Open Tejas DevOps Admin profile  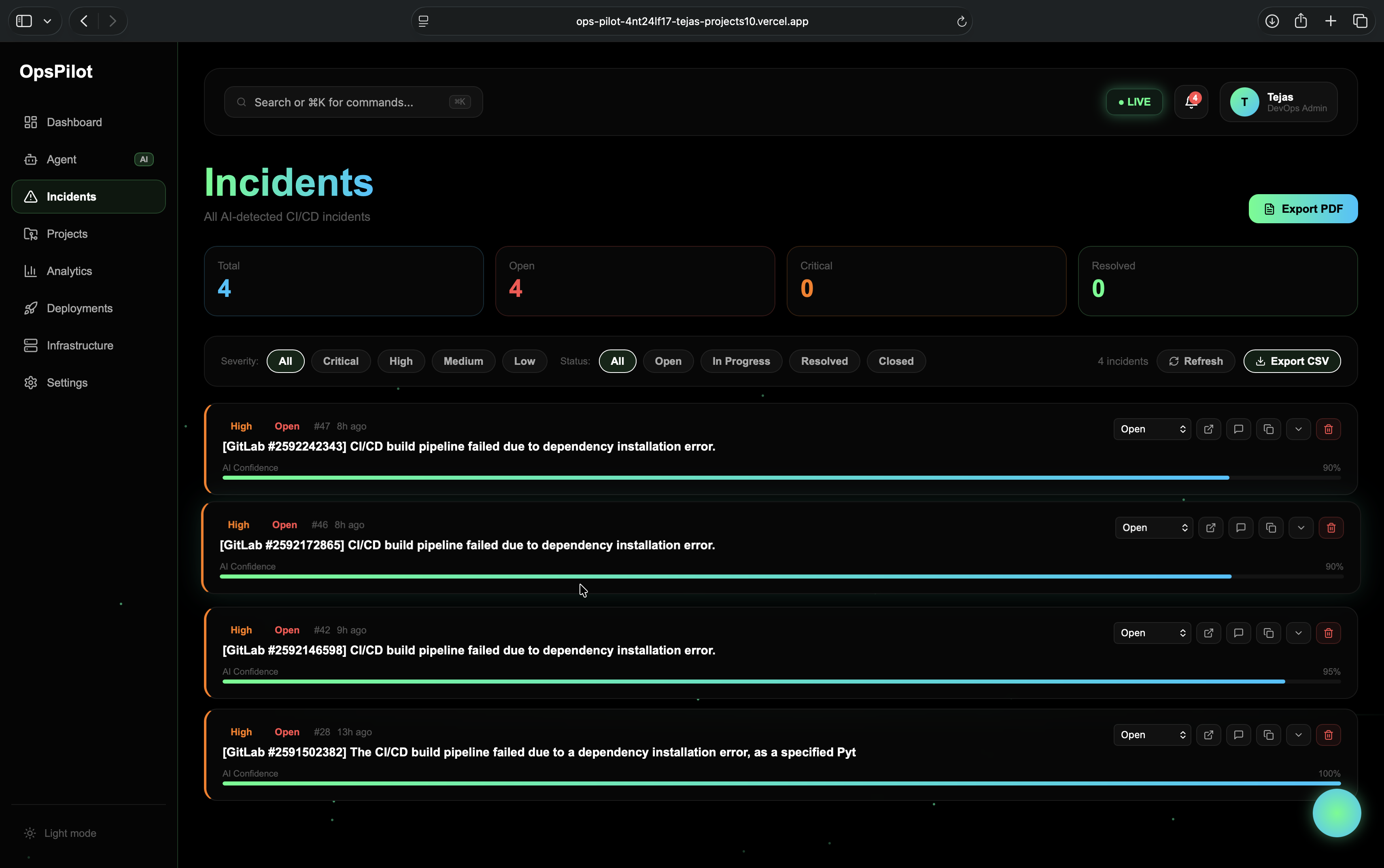point(1278,102)
